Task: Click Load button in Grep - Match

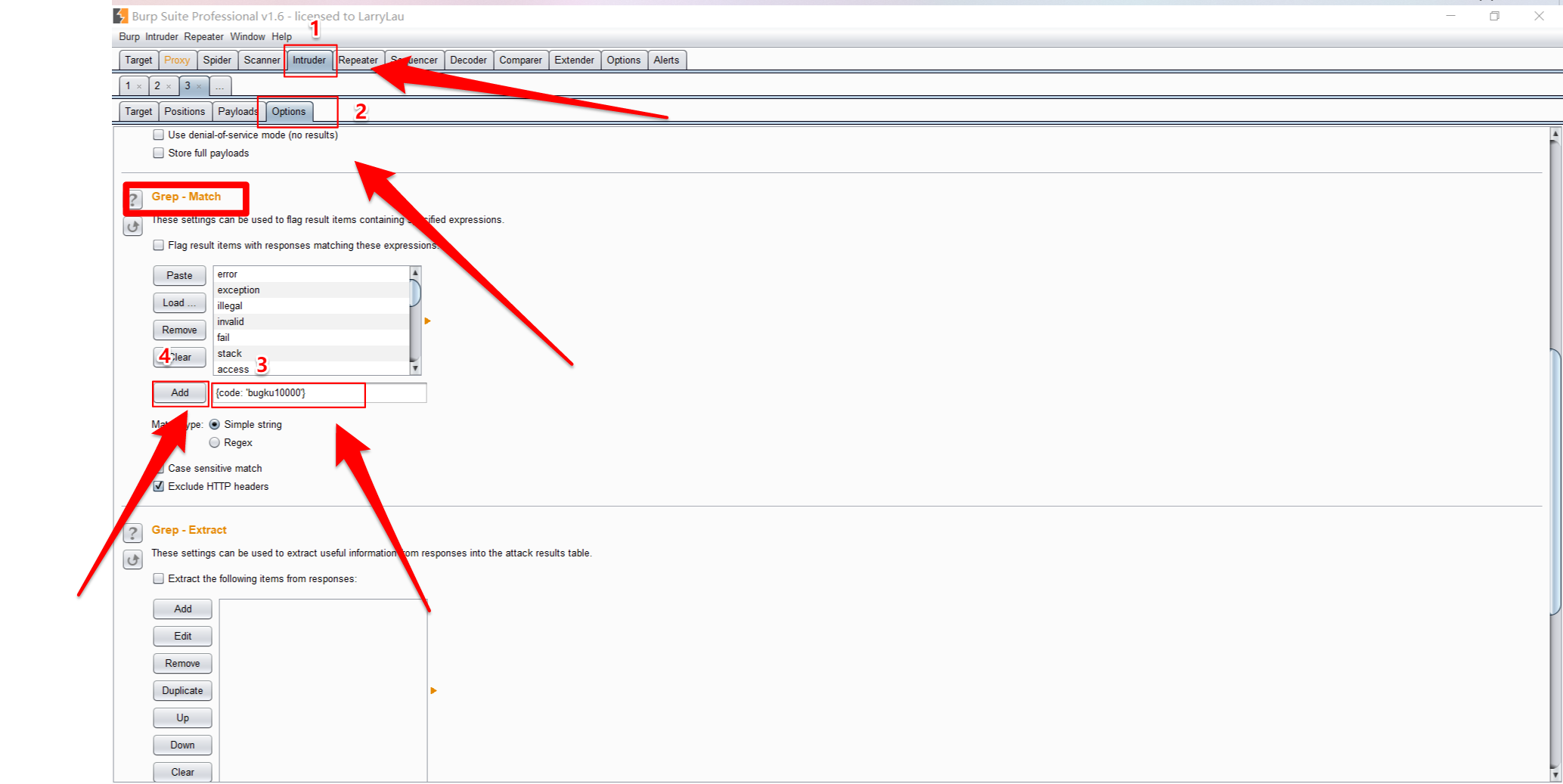Action: [179, 303]
